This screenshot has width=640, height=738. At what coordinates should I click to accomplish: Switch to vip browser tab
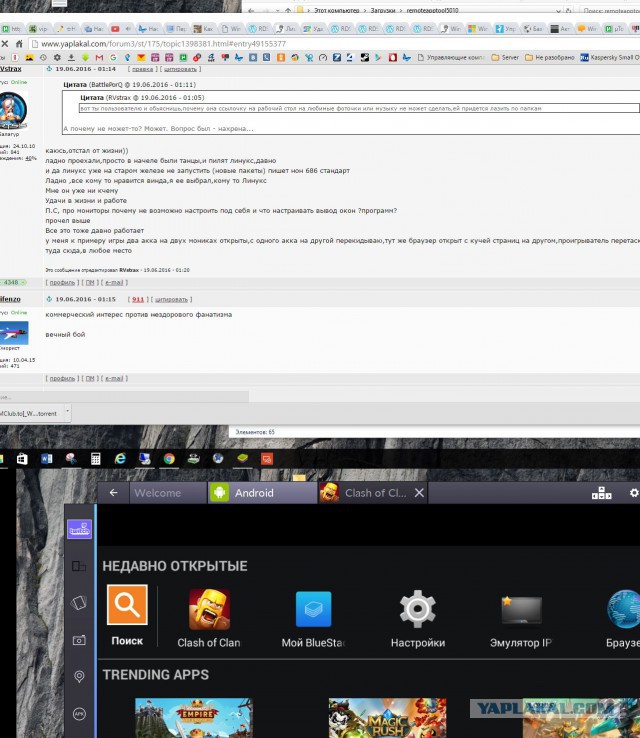[38, 29]
